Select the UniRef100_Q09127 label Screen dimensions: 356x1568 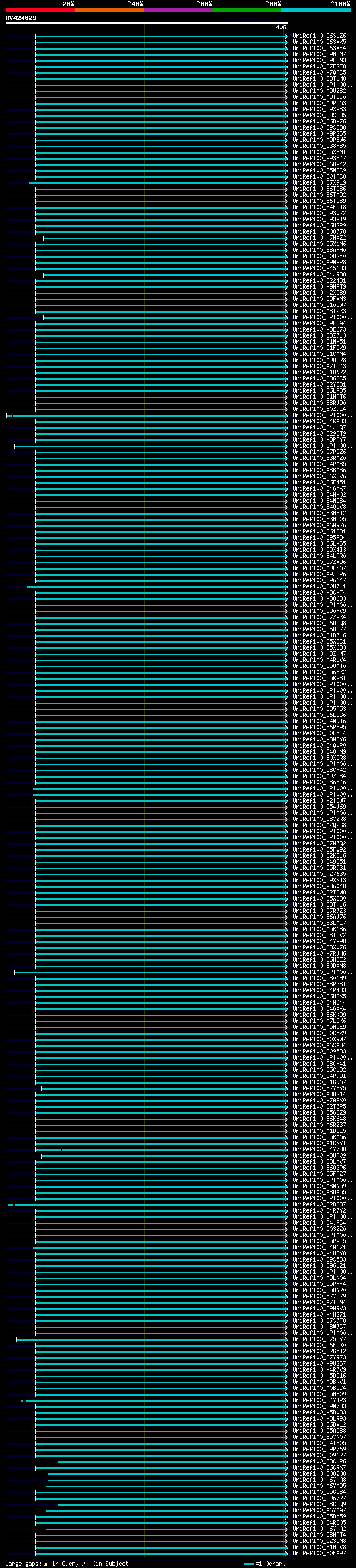point(319,1455)
